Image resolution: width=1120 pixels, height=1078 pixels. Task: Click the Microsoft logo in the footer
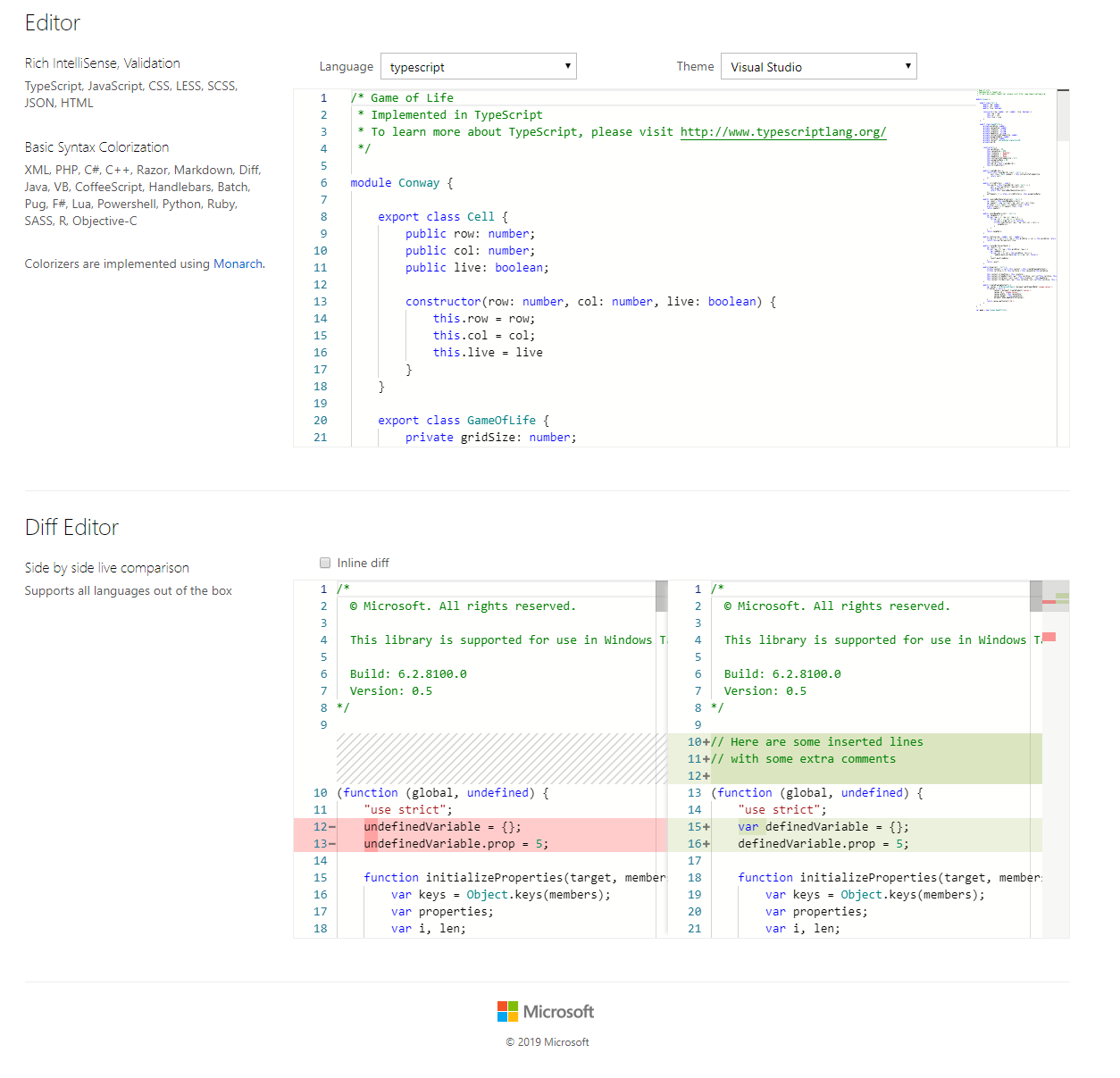click(546, 1011)
